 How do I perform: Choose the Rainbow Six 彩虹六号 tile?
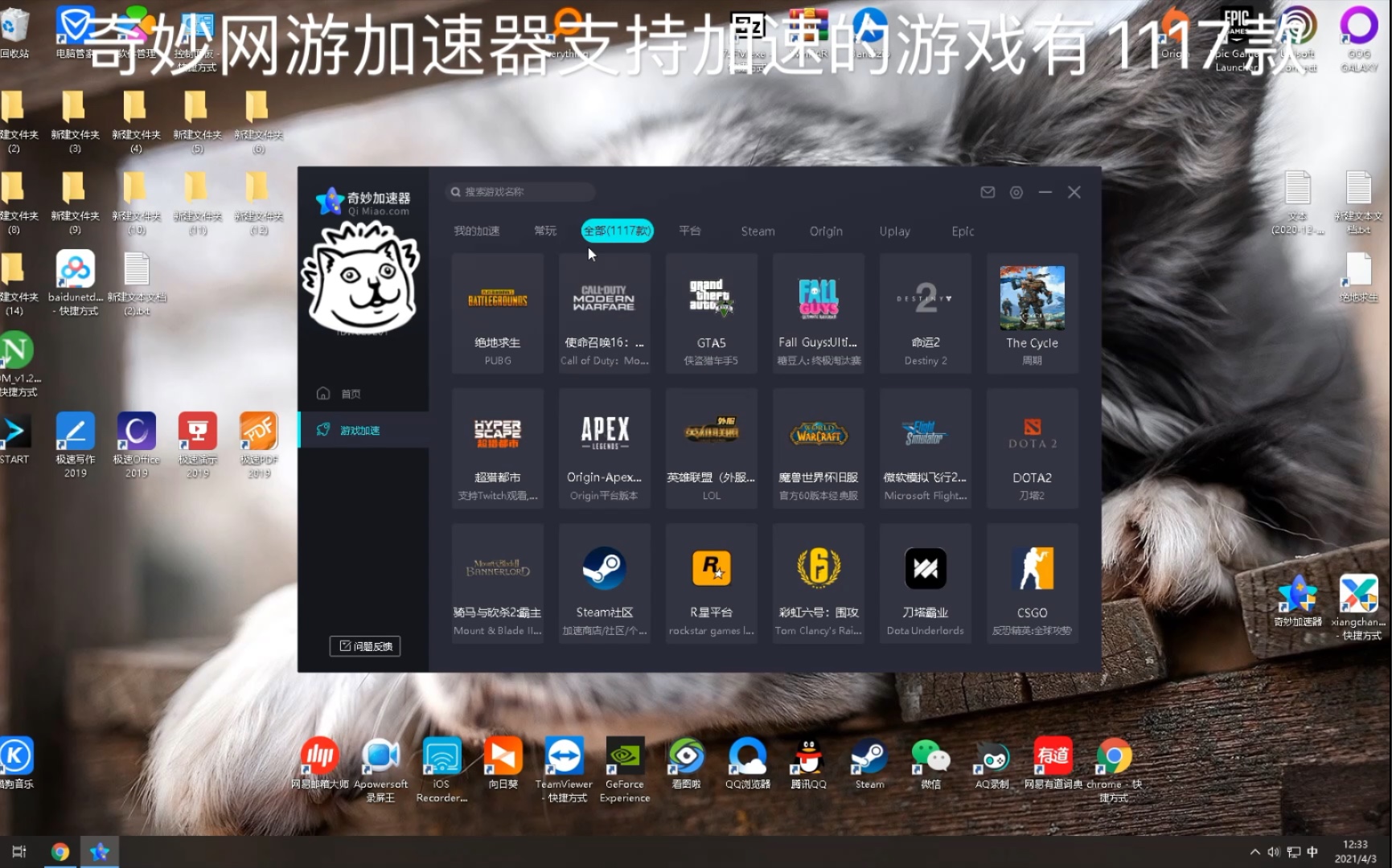[818, 583]
